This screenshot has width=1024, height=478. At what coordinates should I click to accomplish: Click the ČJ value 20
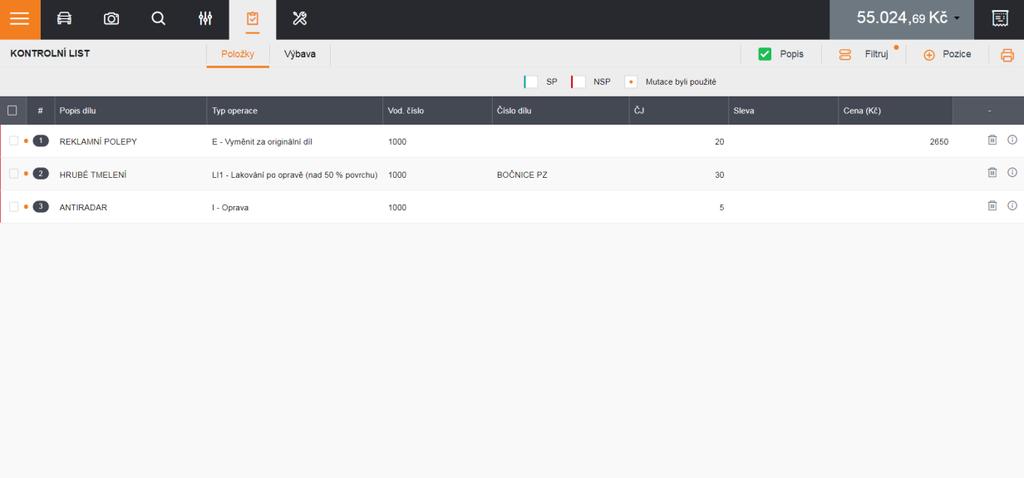click(x=719, y=142)
